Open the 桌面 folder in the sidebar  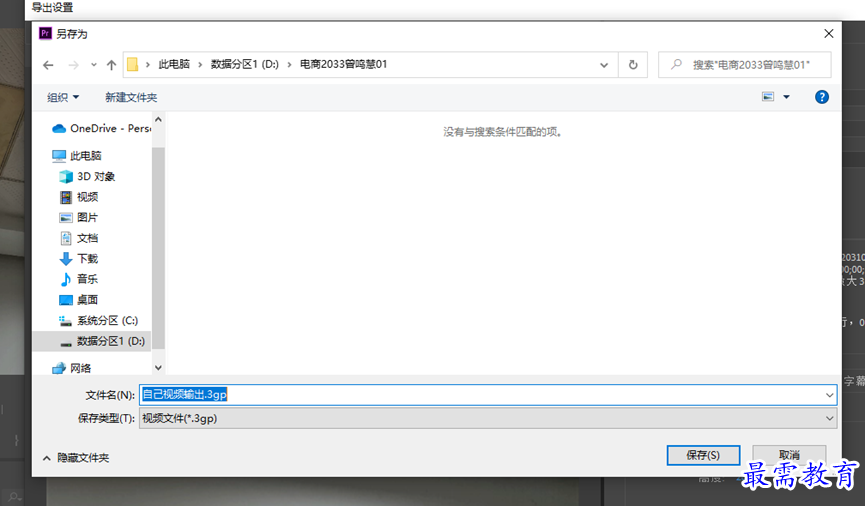[78, 300]
